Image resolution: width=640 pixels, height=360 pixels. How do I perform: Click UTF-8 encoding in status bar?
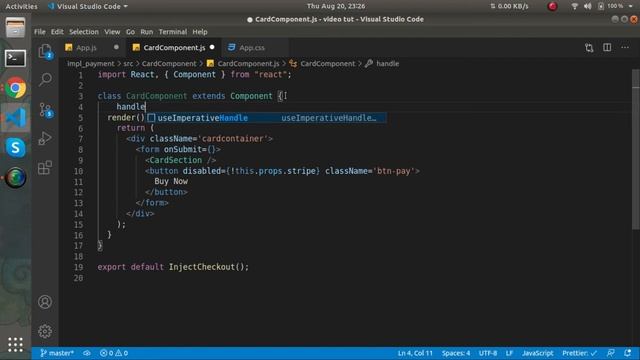click(488, 353)
